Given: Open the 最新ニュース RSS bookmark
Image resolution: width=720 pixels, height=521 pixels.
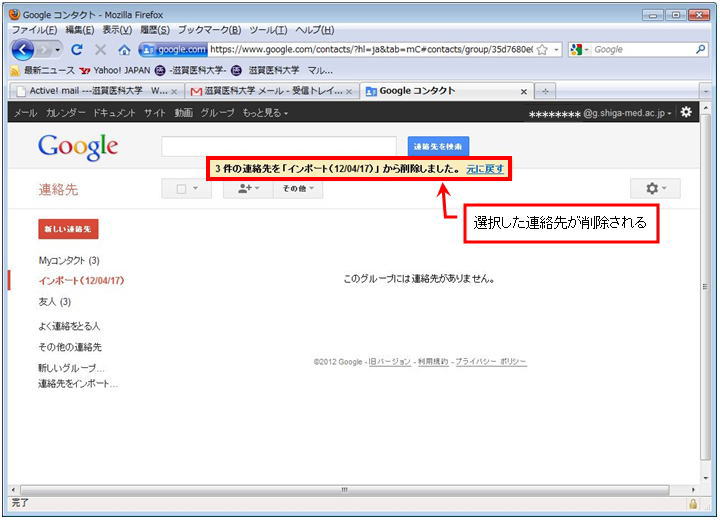Looking at the screenshot, I should click(x=42, y=70).
